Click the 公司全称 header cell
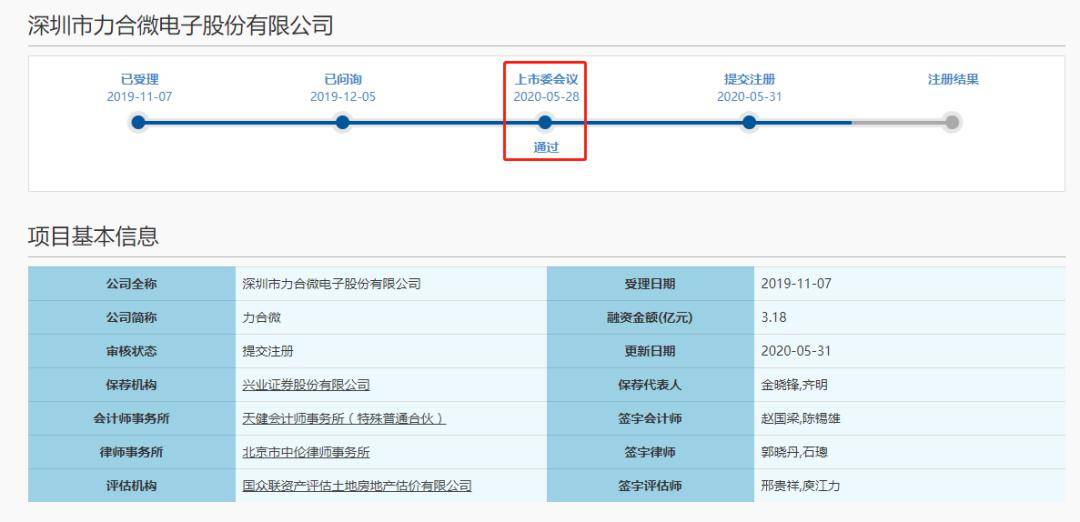The width and height of the screenshot is (1080, 522). (132, 284)
